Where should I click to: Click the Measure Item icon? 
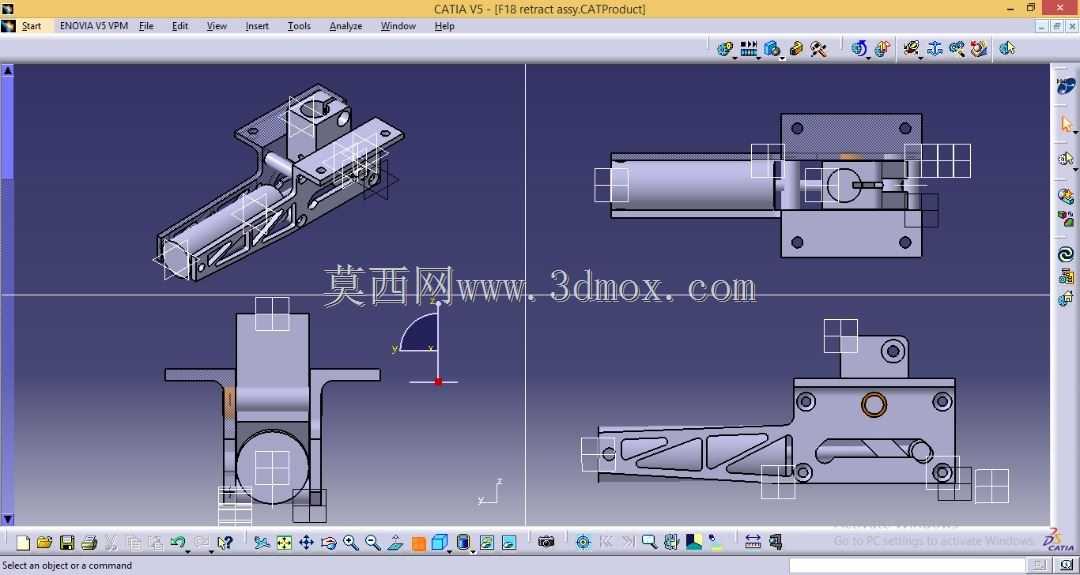(x=776, y=543)
